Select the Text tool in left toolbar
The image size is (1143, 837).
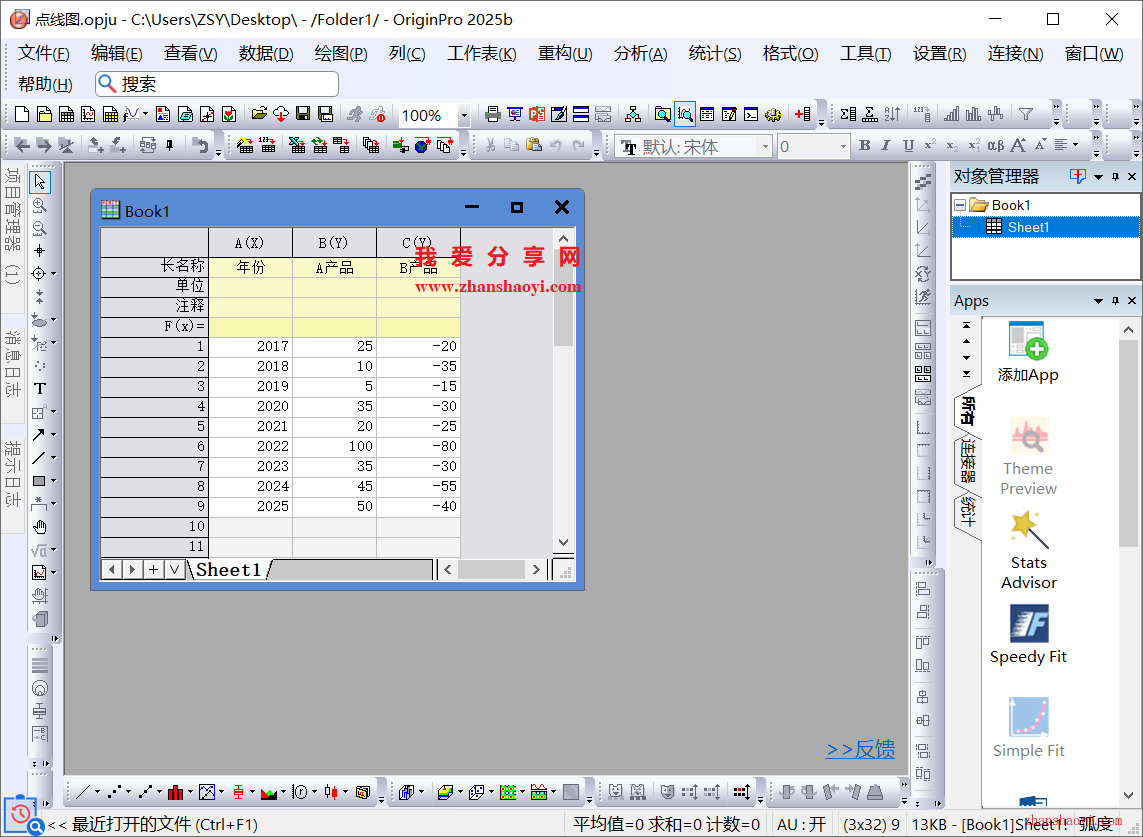coord(40,388)
